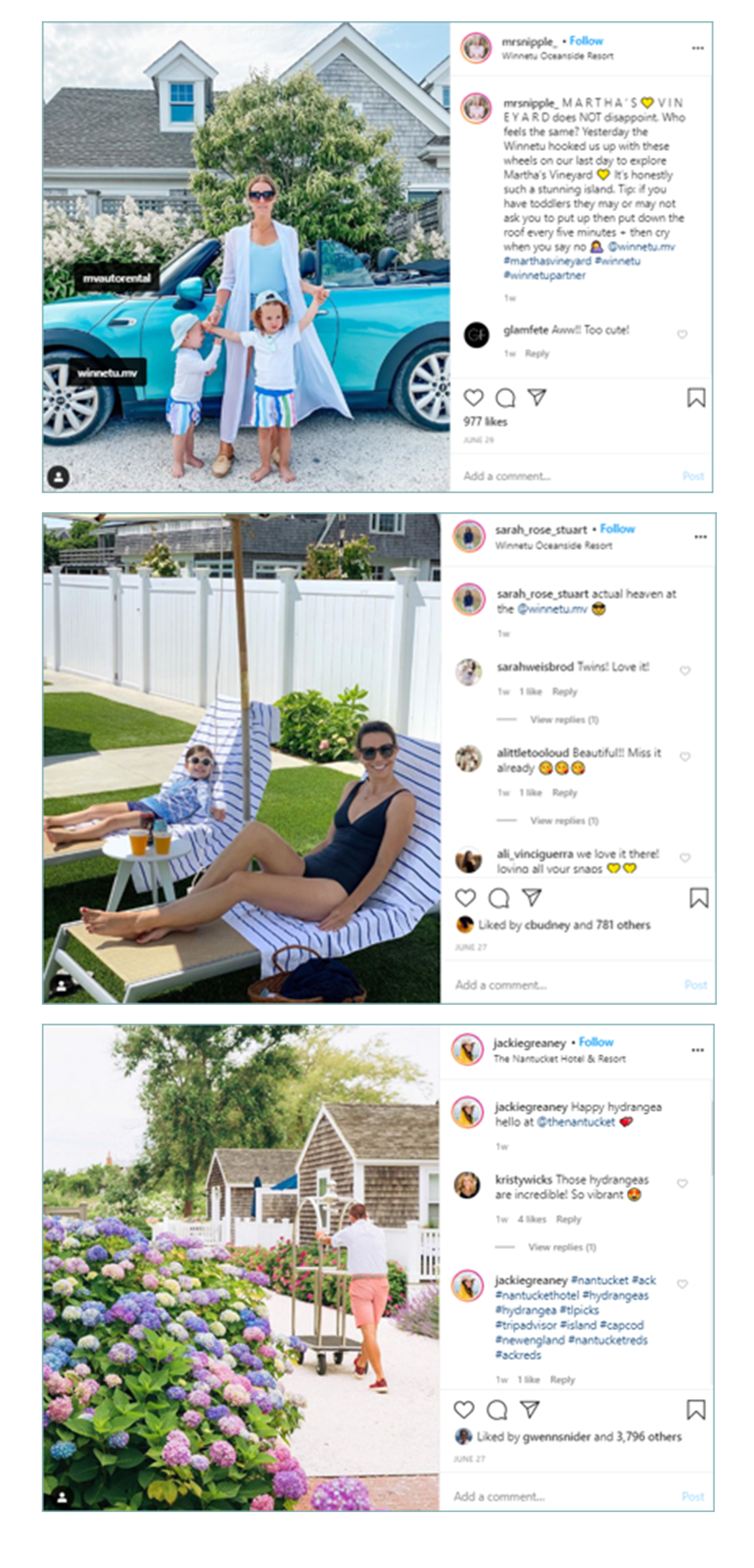Bookmark the mrsnipple_ Martha's Vineyard post
The image size is (754, 1568).
(x=696, y=397)
